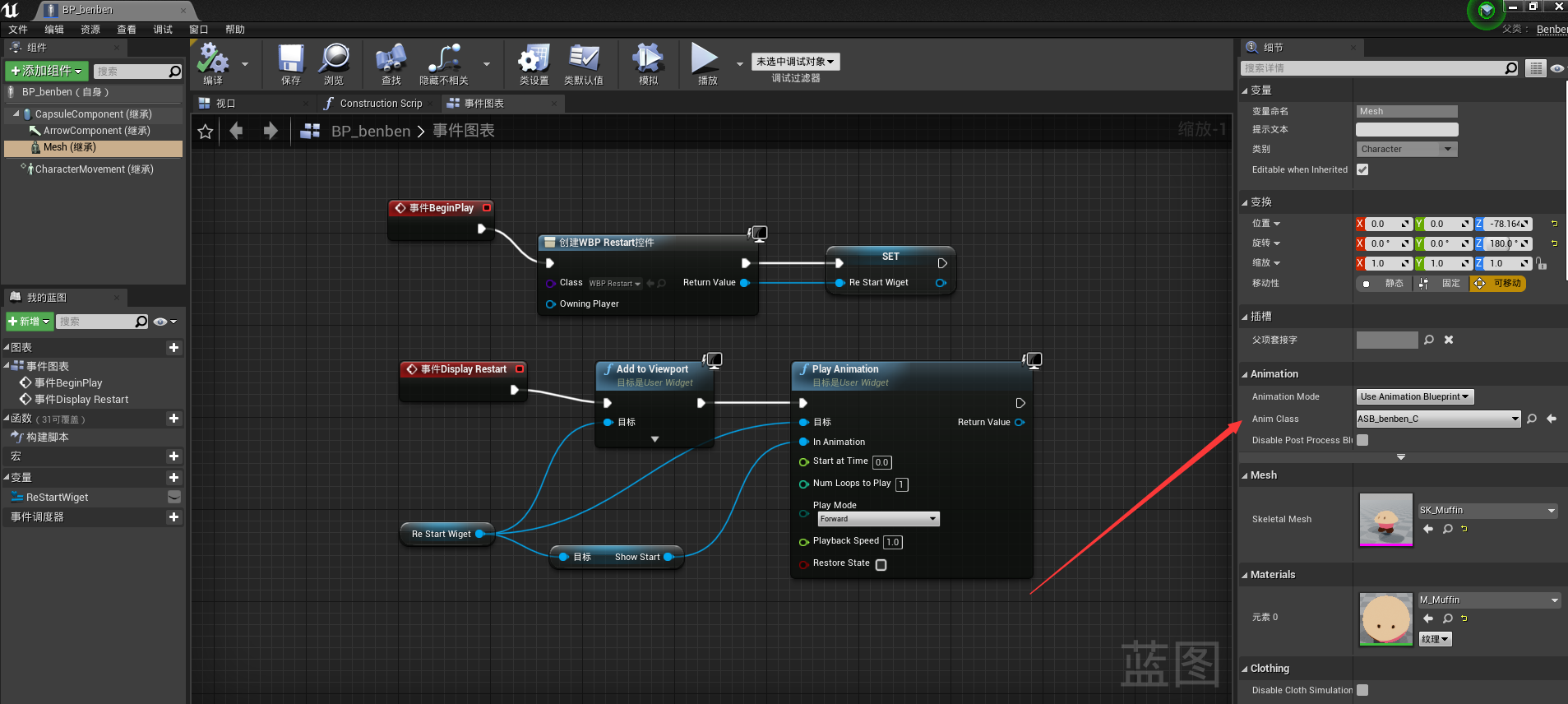The width and height of the screenshot is (1568, 704).
Task: Click the 变量命名 Mesh name field
Action: 1407,111
